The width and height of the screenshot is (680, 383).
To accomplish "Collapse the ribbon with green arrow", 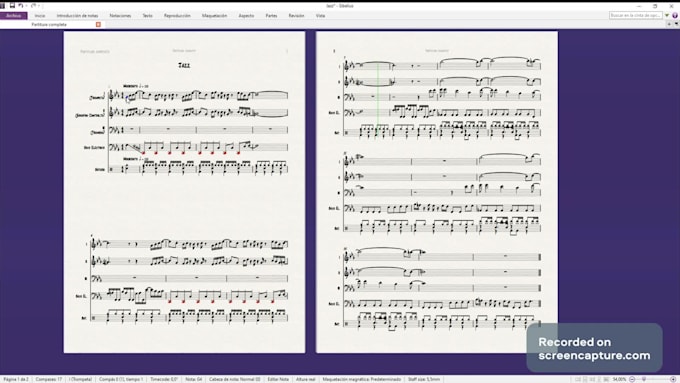I will click(667, 16).
